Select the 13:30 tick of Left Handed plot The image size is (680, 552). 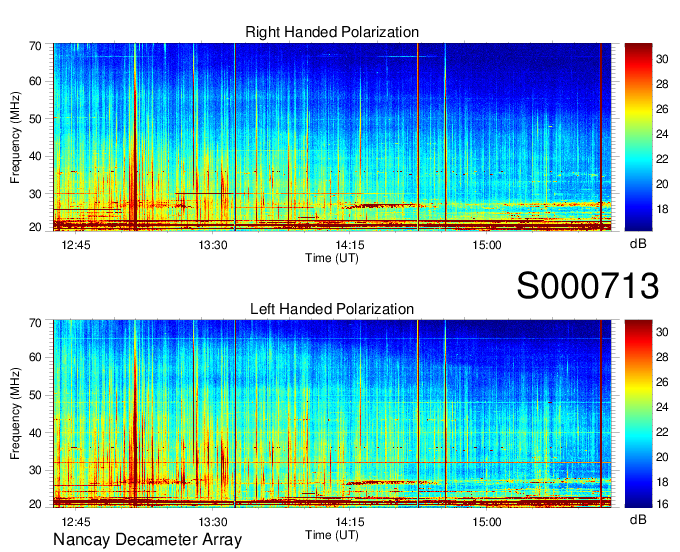coord(213,522)
